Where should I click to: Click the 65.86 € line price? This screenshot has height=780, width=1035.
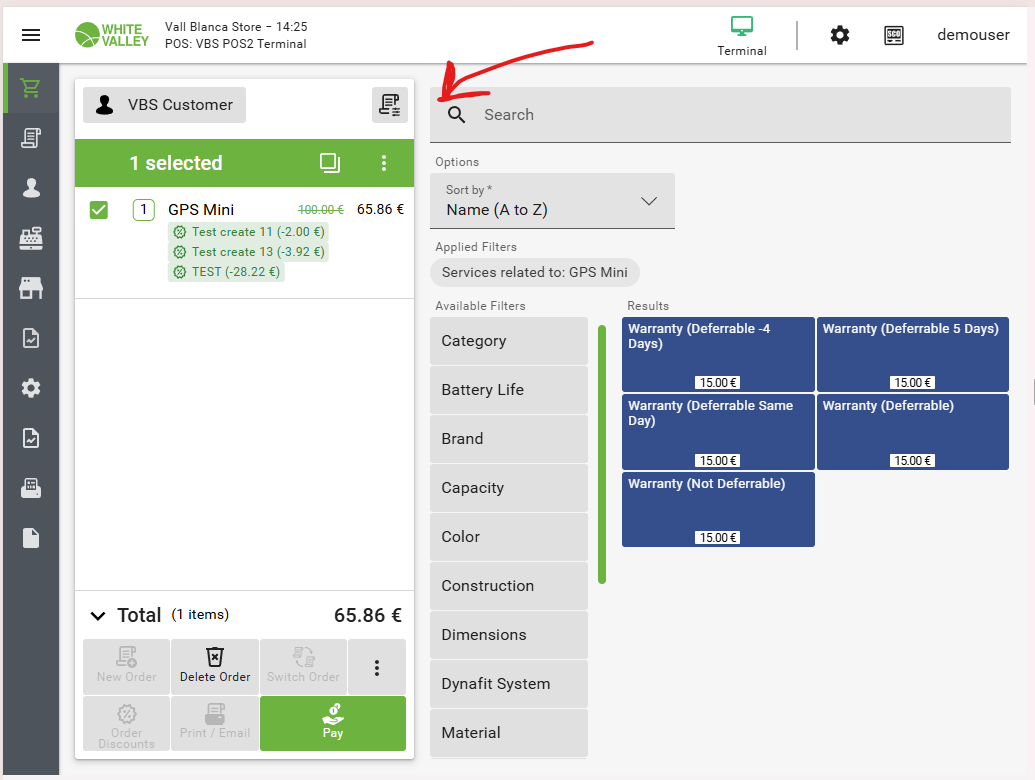click(380, 209)
